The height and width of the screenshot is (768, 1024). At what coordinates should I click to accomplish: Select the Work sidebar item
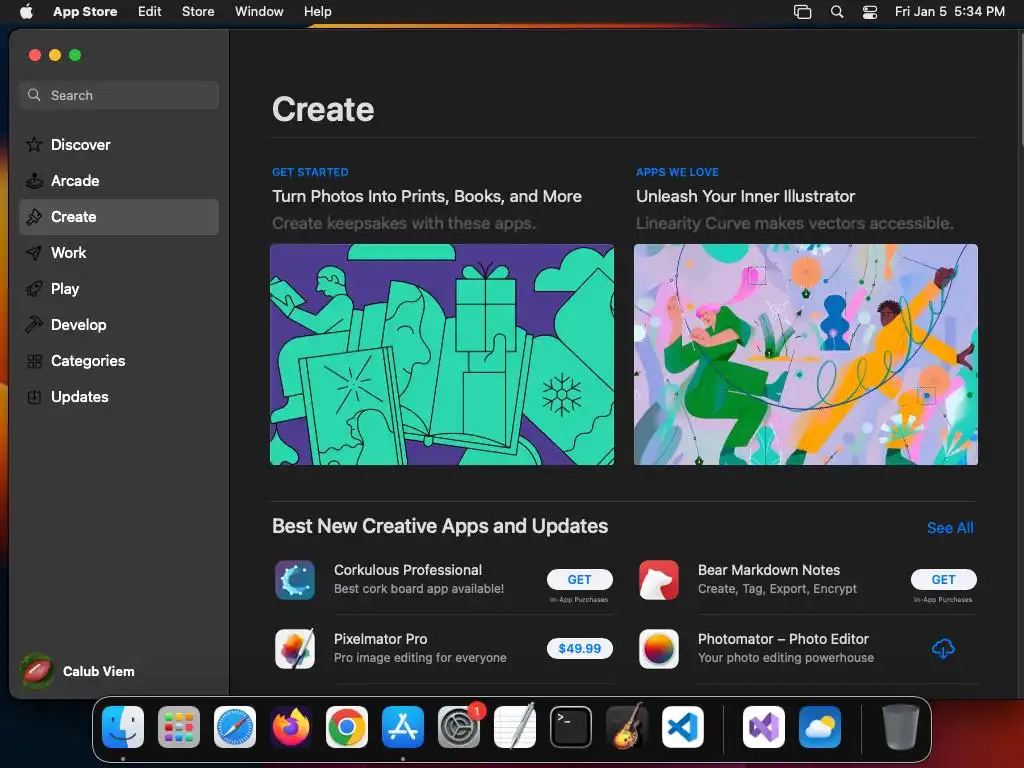(119, 253)
